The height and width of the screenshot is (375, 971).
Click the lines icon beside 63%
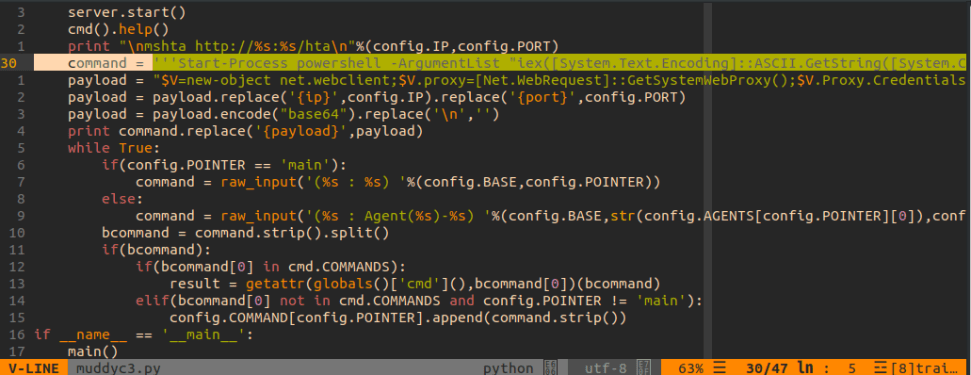tap(719, 369)
